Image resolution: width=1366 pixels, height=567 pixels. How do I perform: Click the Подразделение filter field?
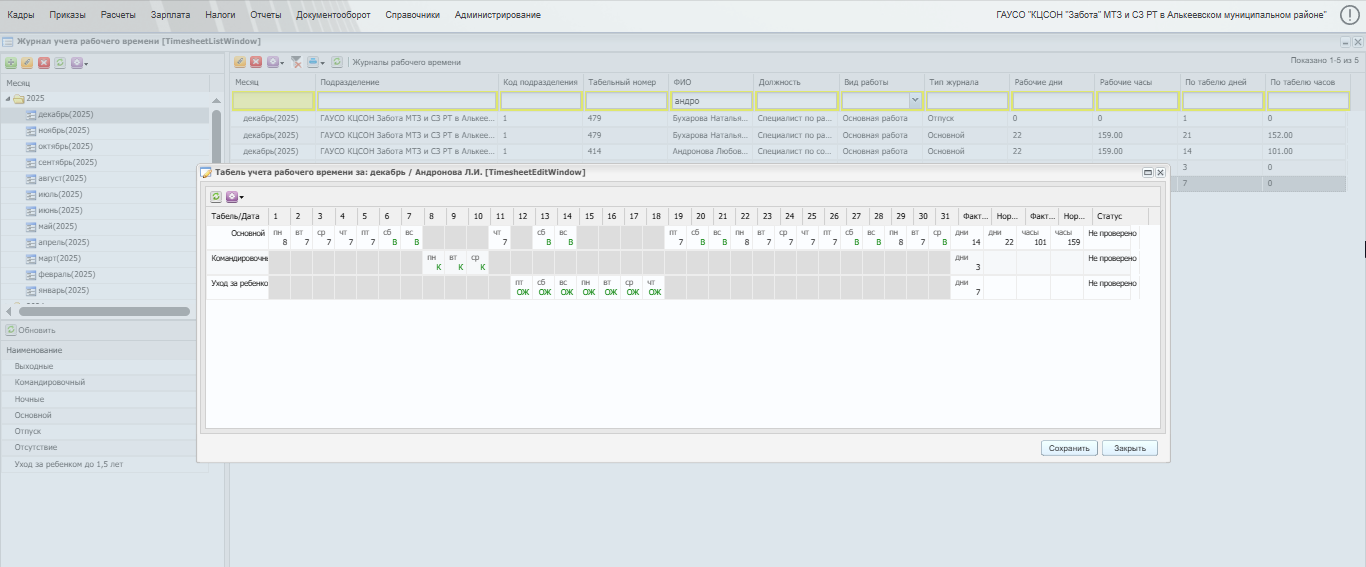[406, 101]
